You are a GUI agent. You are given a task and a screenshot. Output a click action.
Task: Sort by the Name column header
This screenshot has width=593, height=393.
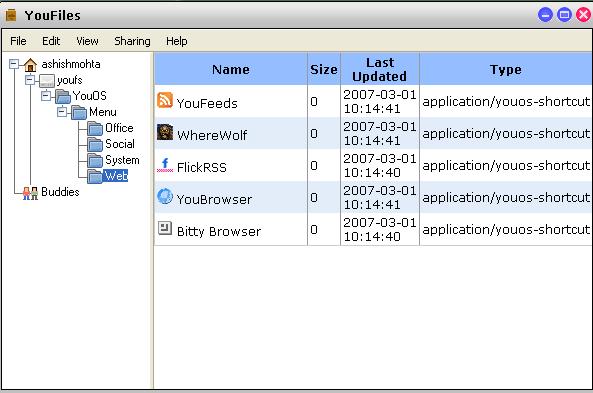(231, 69)
